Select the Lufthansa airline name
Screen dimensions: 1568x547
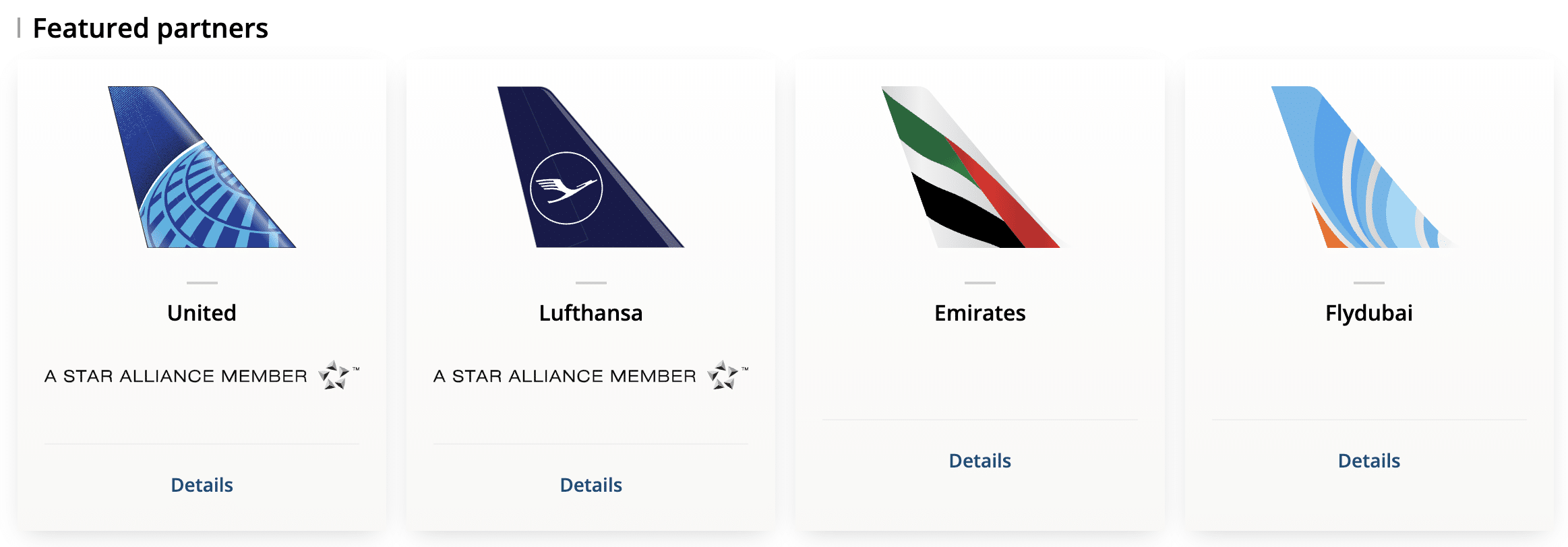click(x=591, y=313)
